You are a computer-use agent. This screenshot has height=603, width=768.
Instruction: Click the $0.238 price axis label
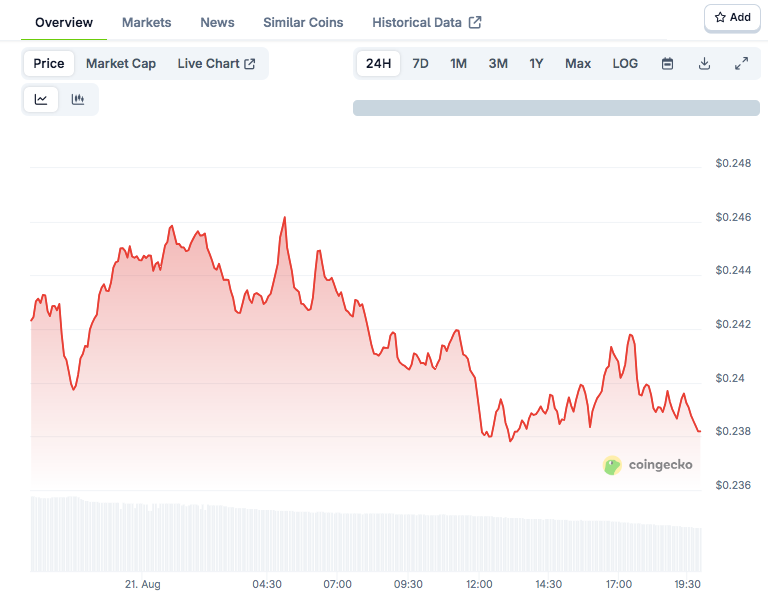(733, 431)
